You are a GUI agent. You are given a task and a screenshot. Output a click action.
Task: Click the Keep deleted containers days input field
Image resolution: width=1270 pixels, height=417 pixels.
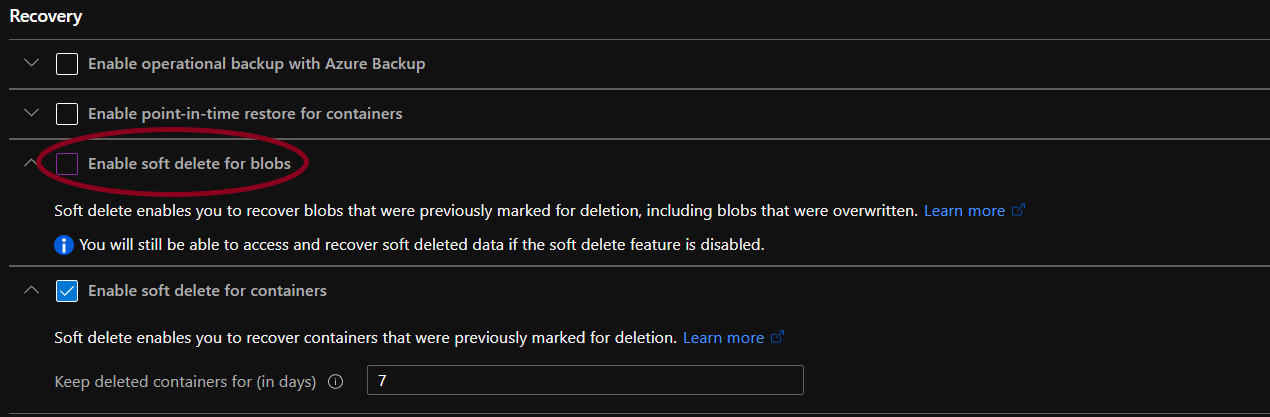(x=585, y=381)
